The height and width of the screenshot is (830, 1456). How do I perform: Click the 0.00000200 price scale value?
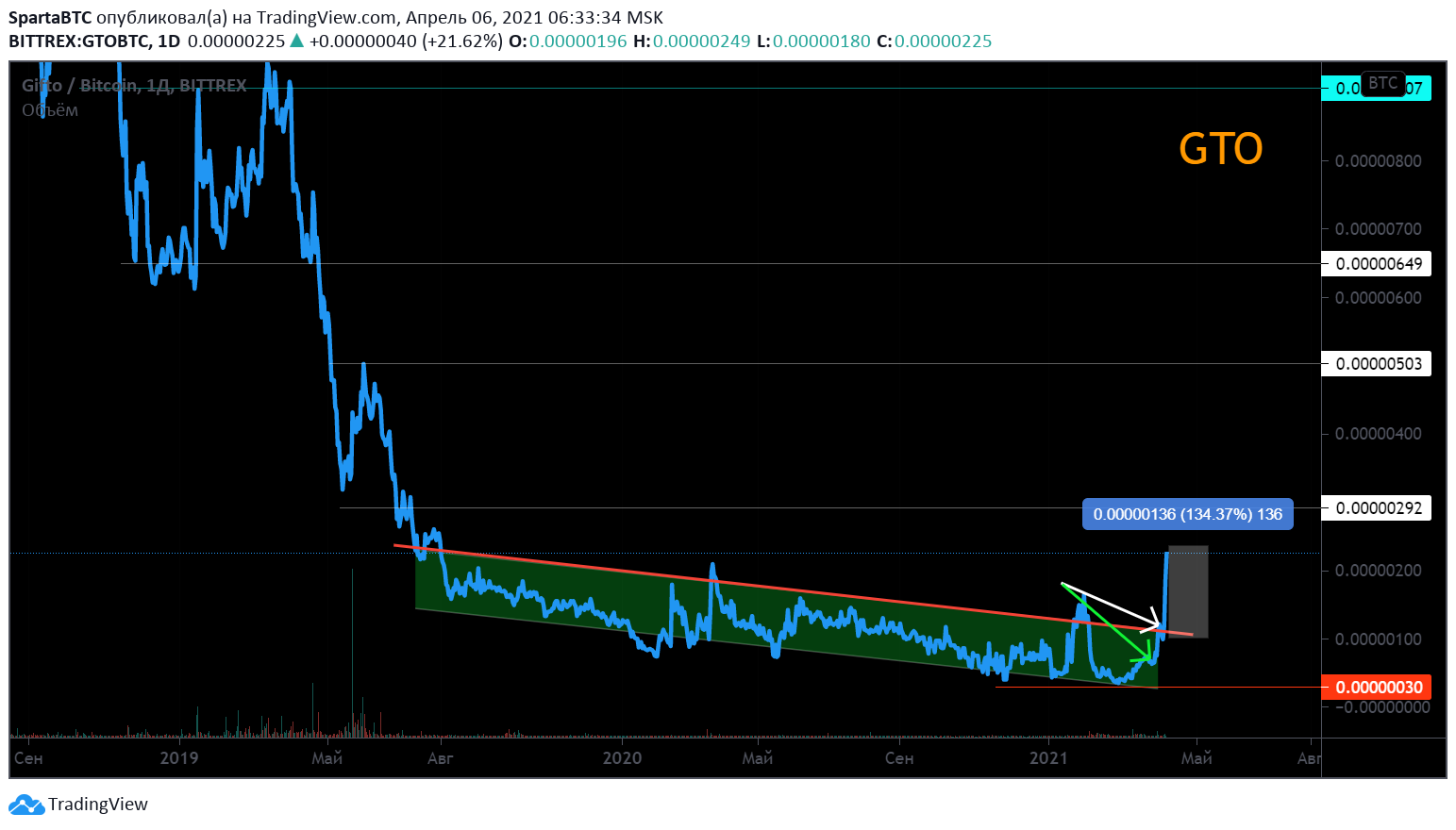coord(1378,571)
